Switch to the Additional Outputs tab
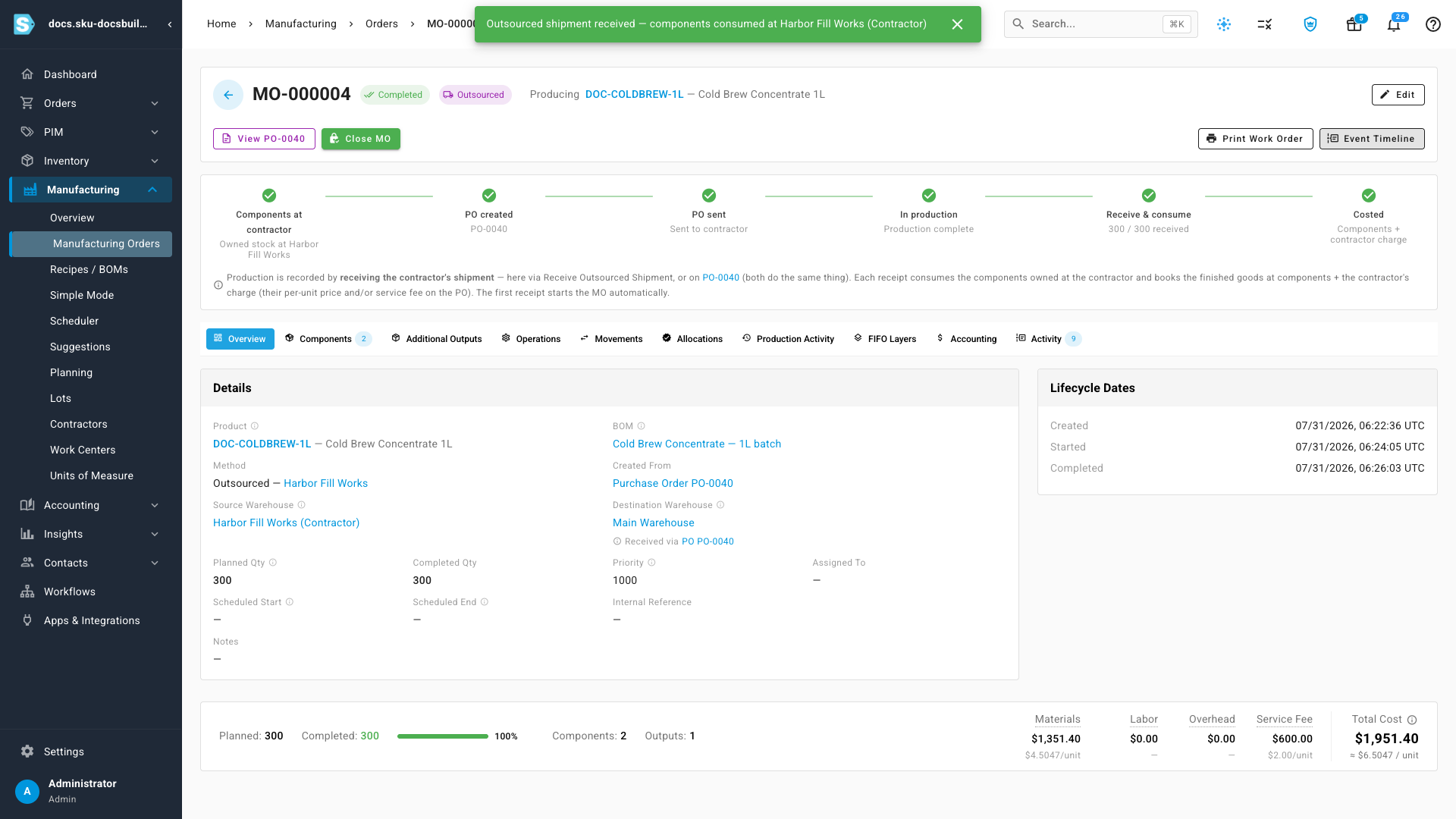 tap(437, 339)
